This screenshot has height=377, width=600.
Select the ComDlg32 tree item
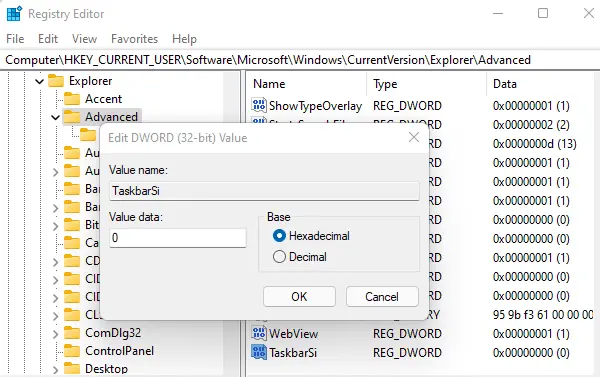click(113, 333)
